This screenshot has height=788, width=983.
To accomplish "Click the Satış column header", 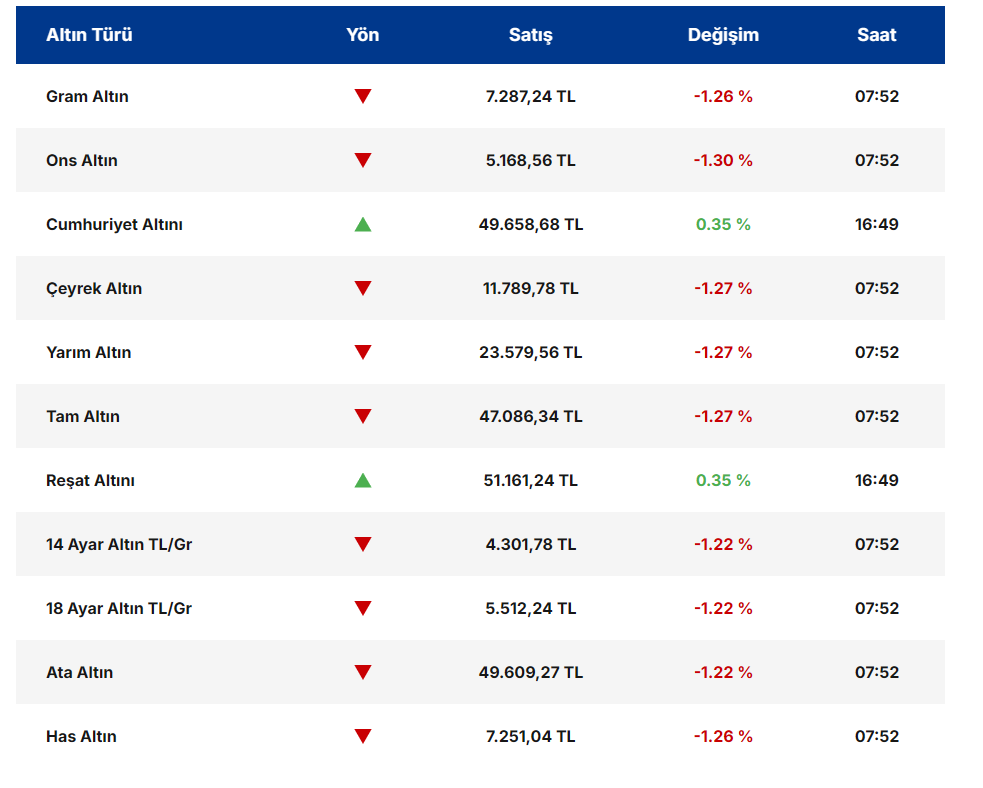I will tap(530, 35).
